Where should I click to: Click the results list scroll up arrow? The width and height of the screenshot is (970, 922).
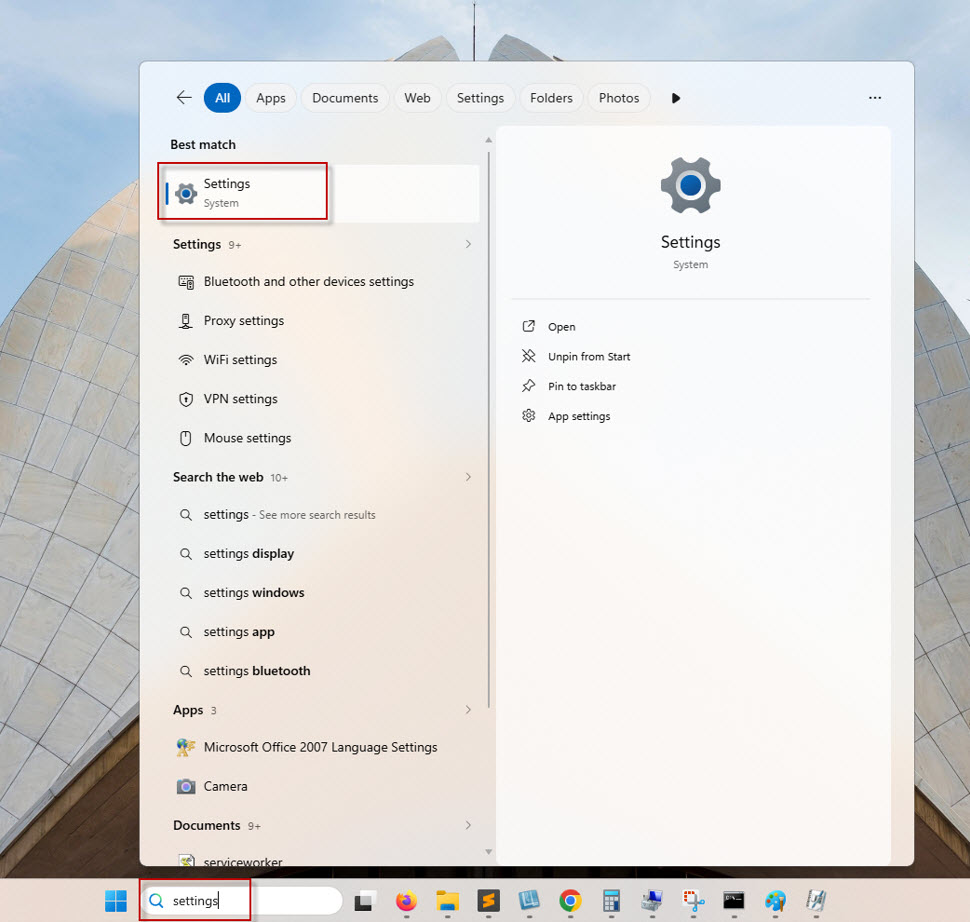(488, 140)
